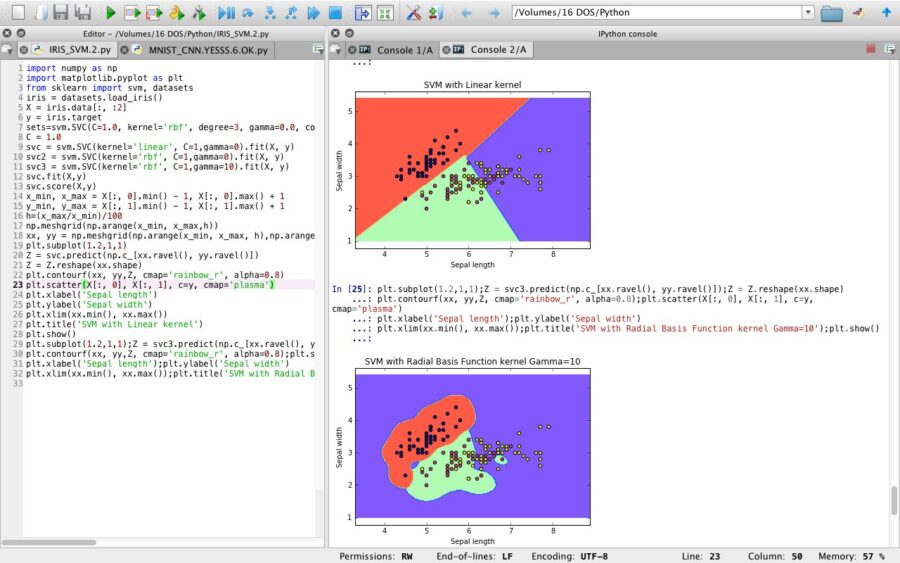Image resolution: width=900 pixels, height=563 pixels.
Task: Open the PYTHONPATH manager
Action: [x=435, y=12]
